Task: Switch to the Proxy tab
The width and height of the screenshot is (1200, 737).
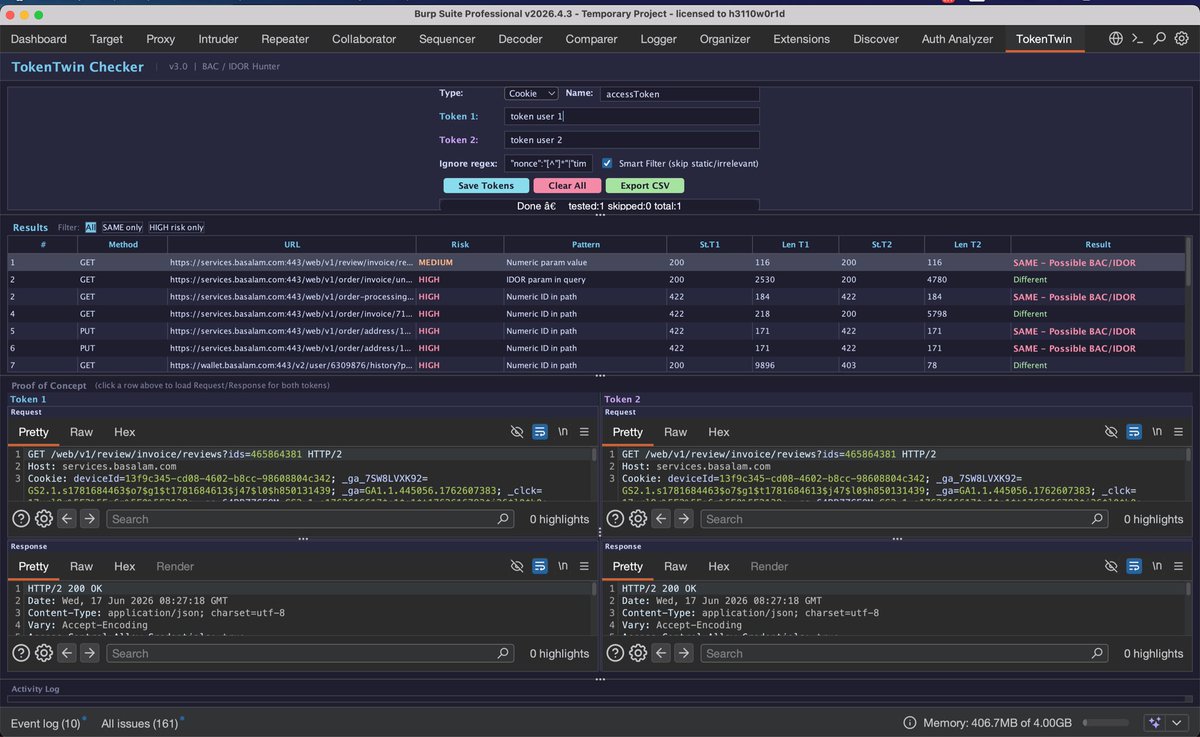Action: tap(160, 39)
